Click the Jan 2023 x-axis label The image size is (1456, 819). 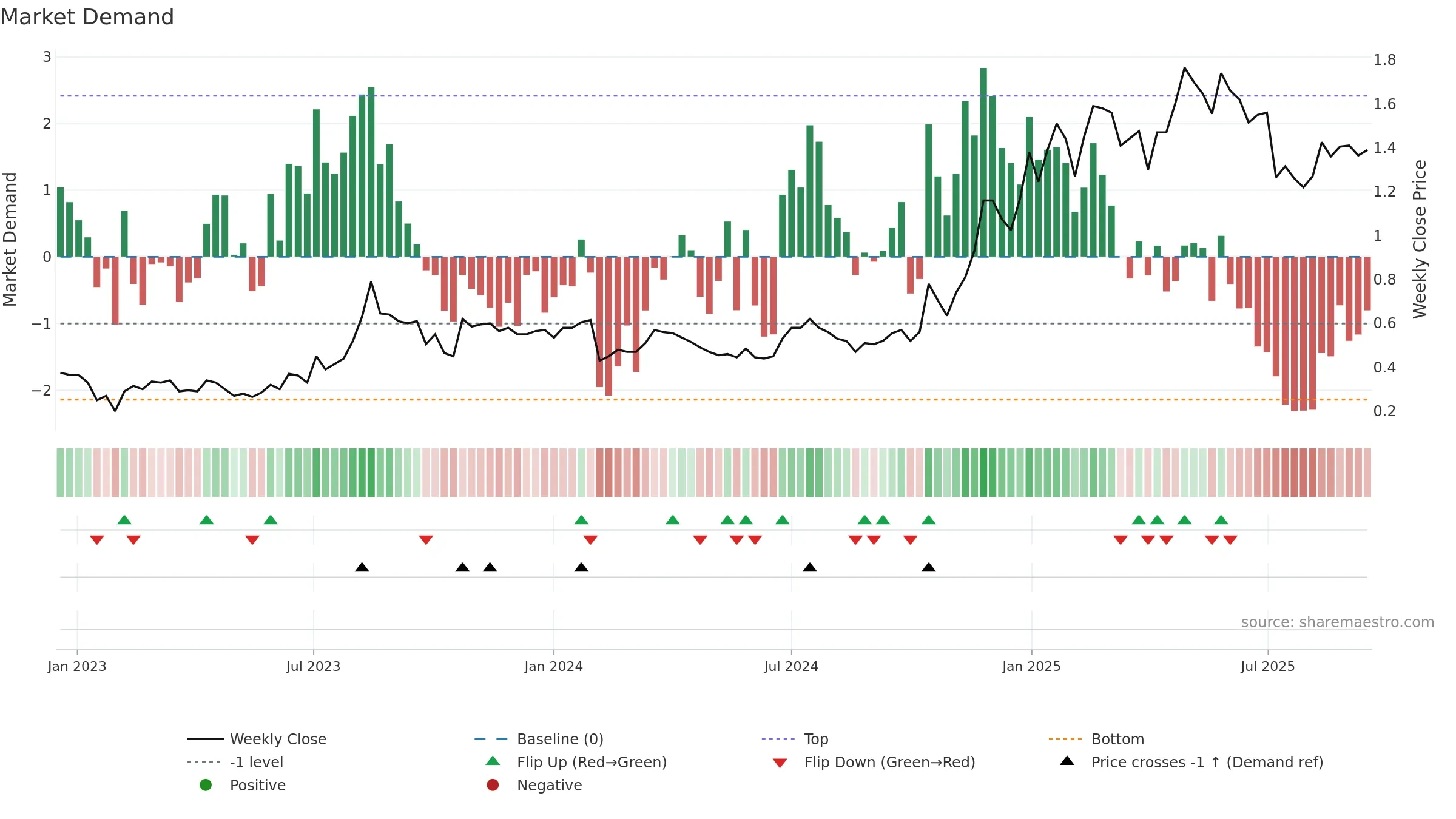point(77,666)
